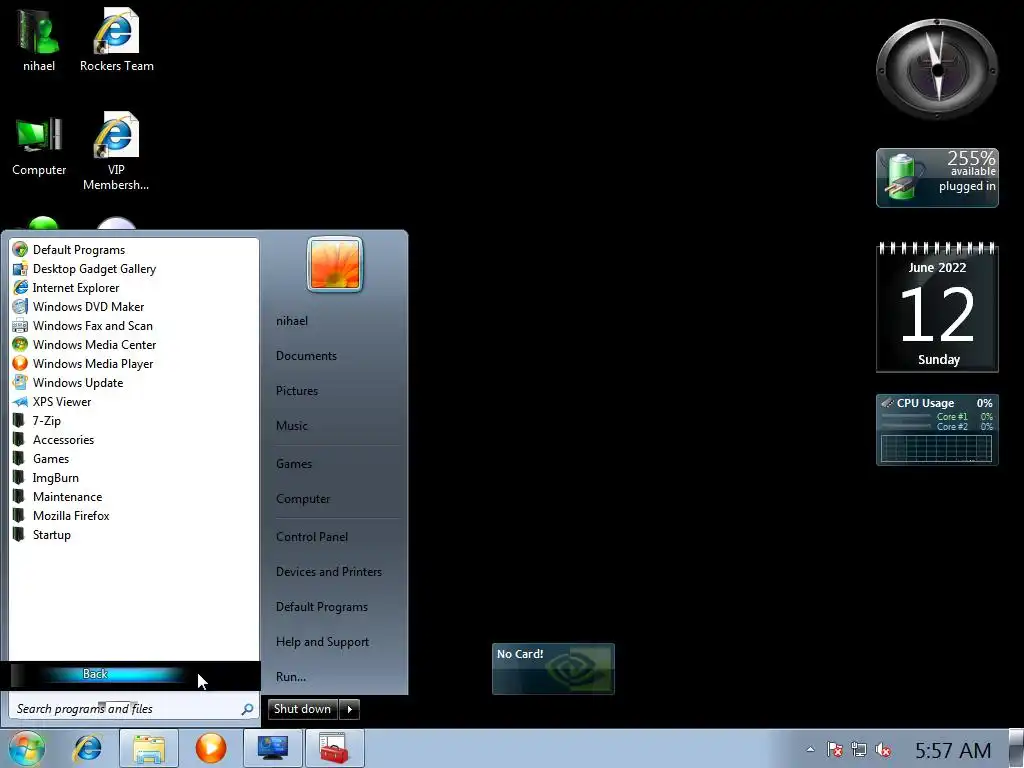Click the search magnifier icon
1024x768 pixels.
pos(247,709)
